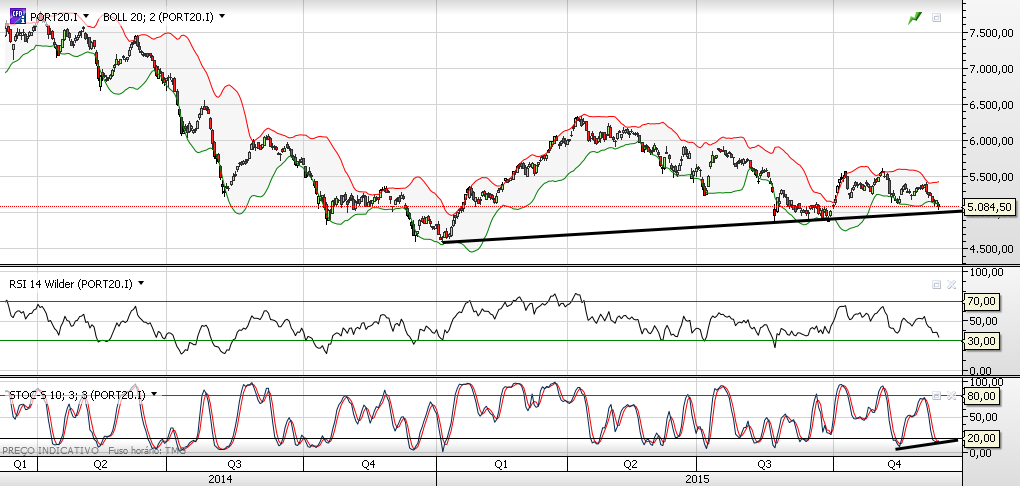Screen dimensions: 1020x486
Task: Maximize the RSI 14 Wilder pane
Action: pos(937,284)
